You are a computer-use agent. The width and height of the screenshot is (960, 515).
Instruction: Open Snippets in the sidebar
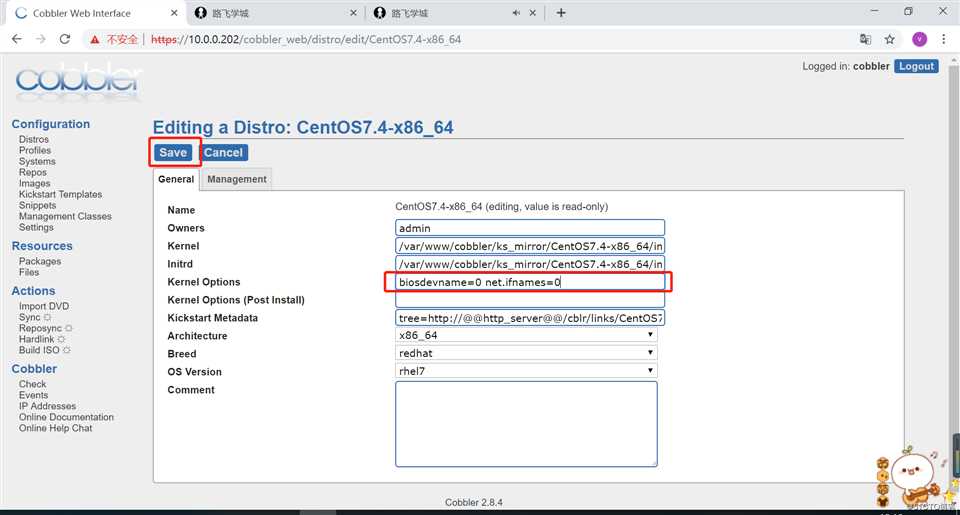click(37, 205)
